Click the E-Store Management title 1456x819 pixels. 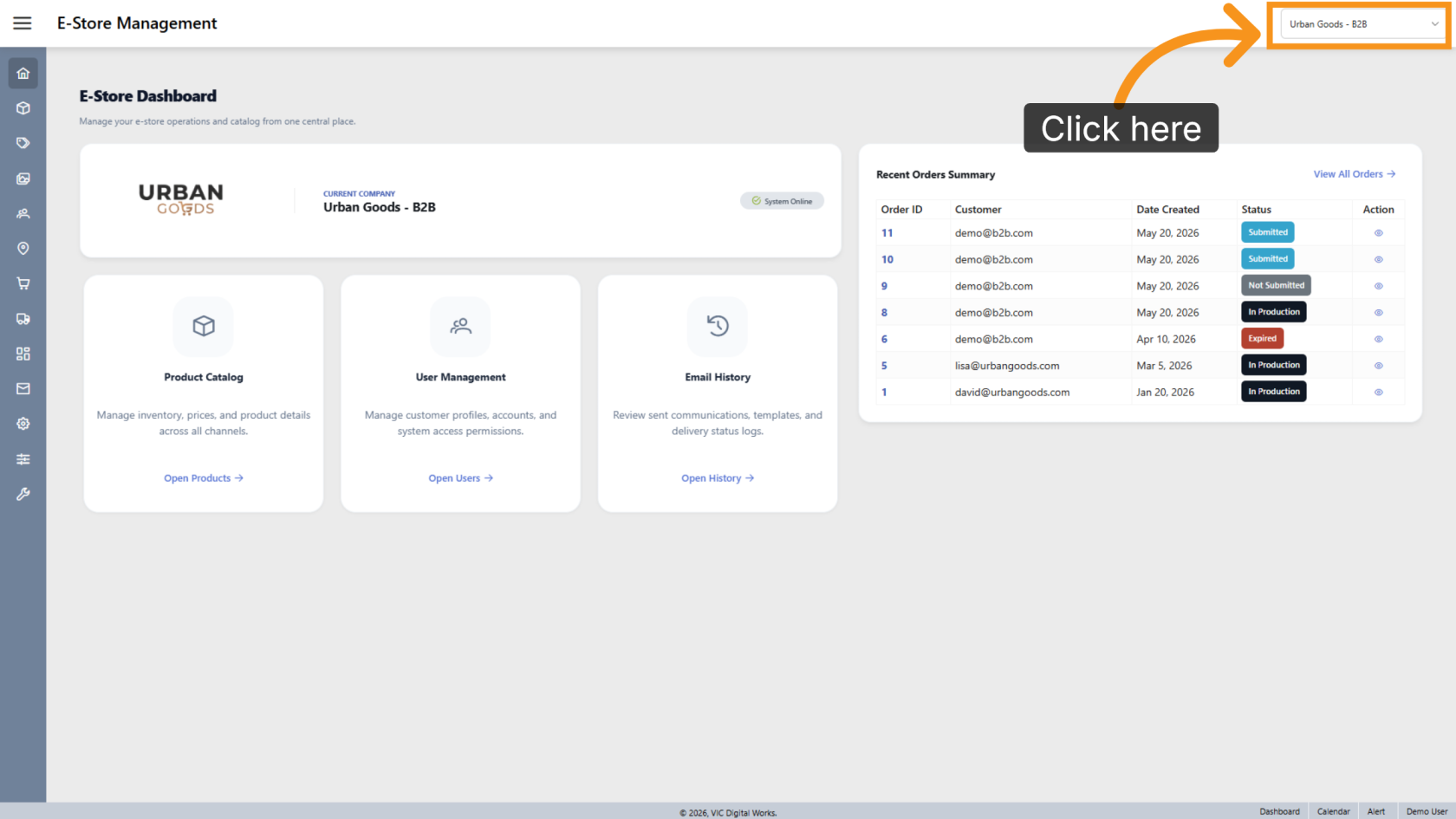[137, 23]
